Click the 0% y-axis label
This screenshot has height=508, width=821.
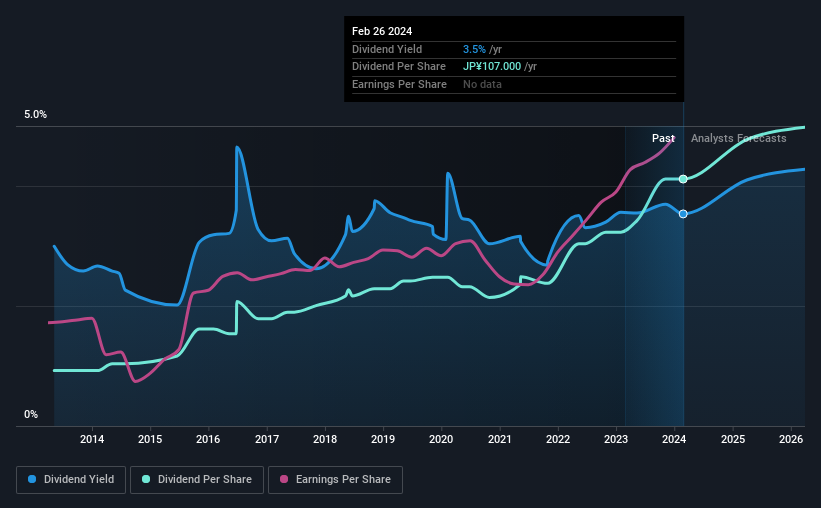click(x=31, y=414)
